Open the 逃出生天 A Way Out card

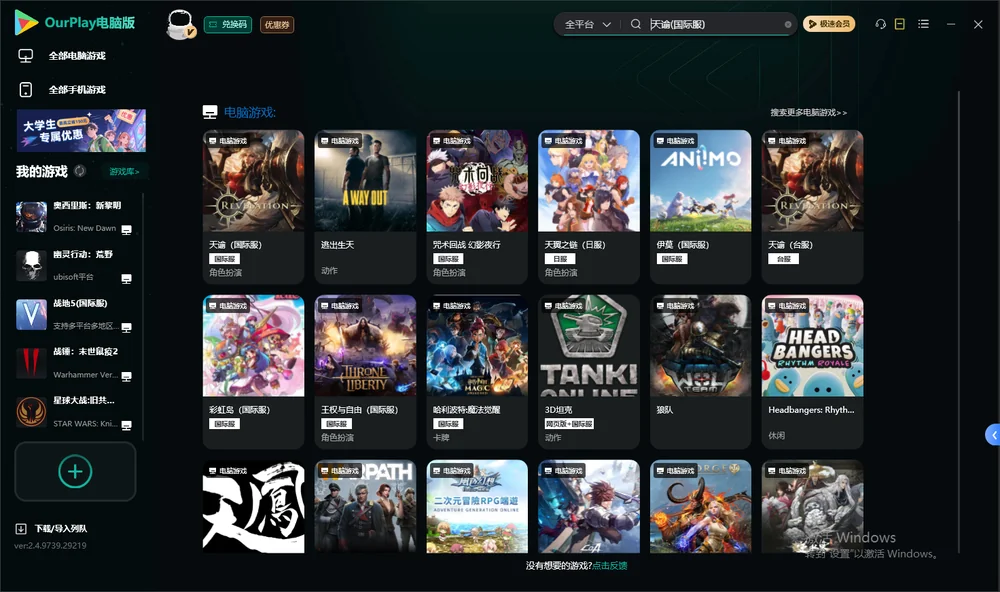point(365,207)
